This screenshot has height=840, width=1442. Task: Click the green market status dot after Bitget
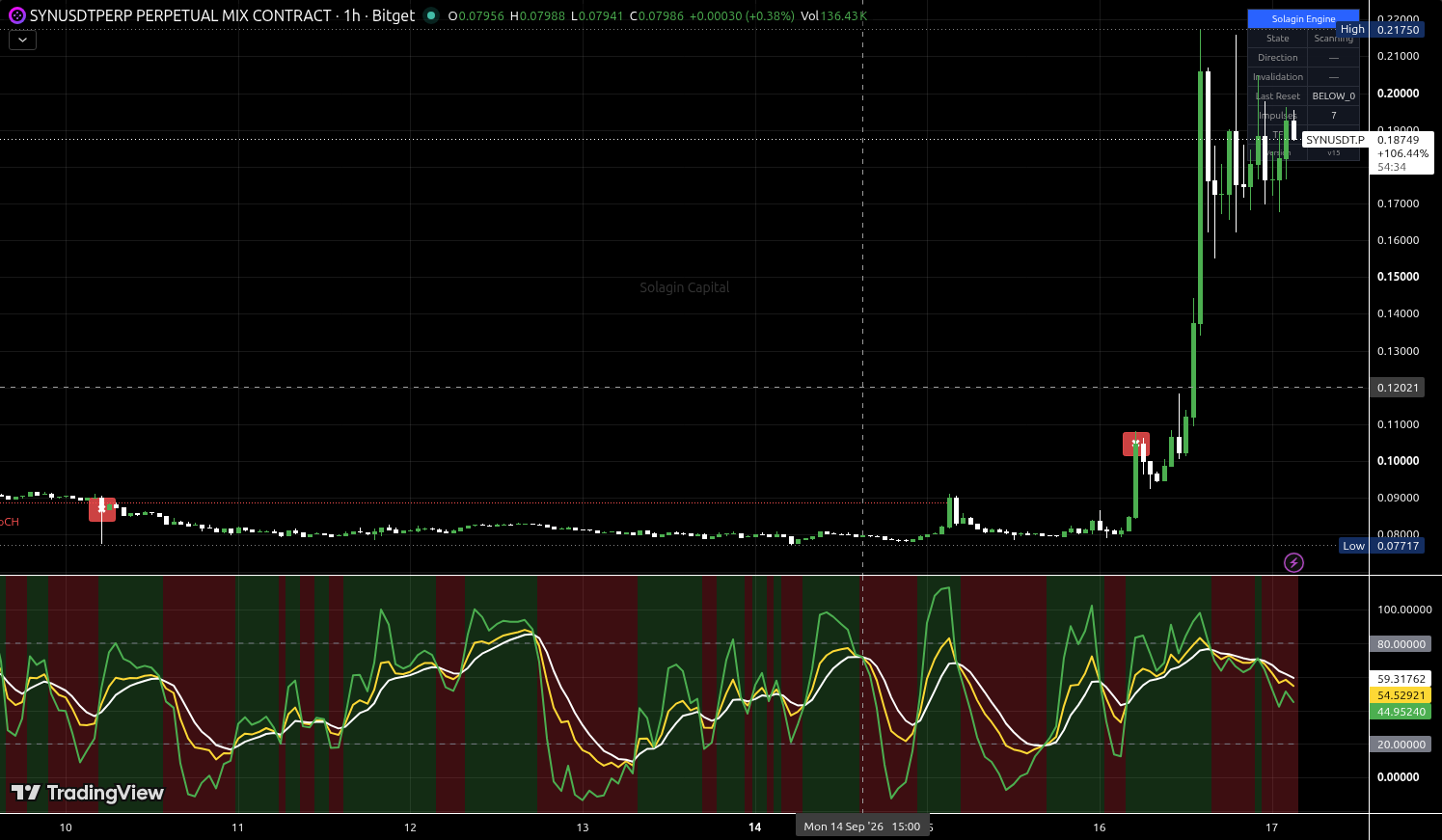tap(431, 15)
